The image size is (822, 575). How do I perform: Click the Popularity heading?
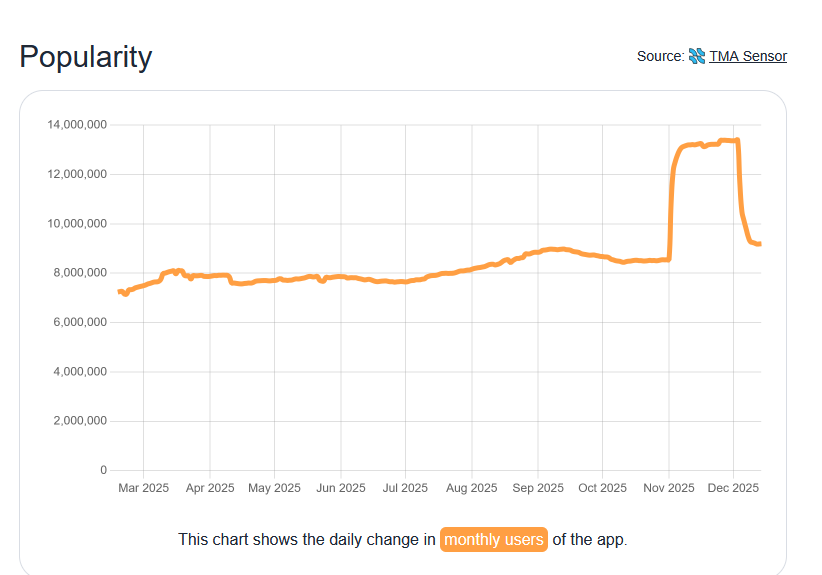click(86, 57)
